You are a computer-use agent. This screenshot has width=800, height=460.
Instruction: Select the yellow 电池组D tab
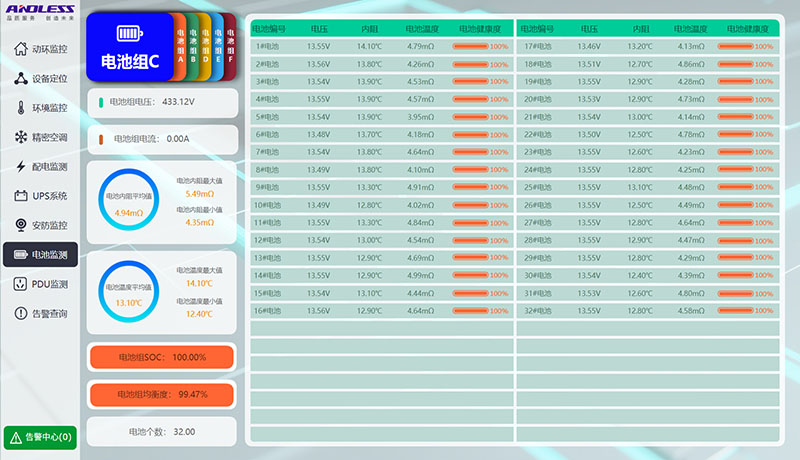click(x=205, y=45)
